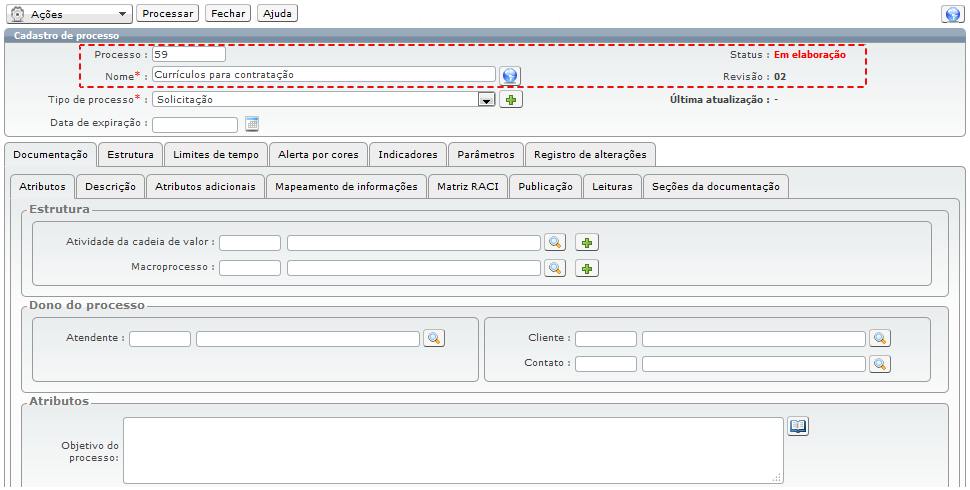Click the globe icon beside the Nome field
970x490 pixels.
click(x=510, y=76)
